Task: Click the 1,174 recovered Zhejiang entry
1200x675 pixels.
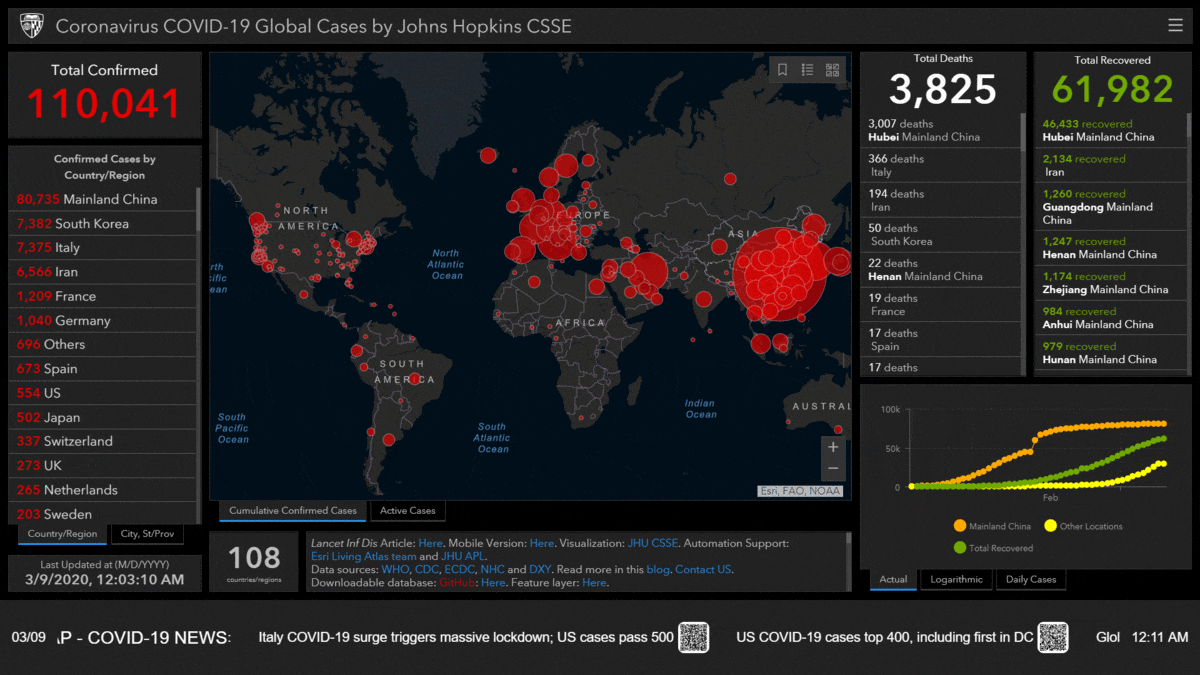Action: 1112,283
